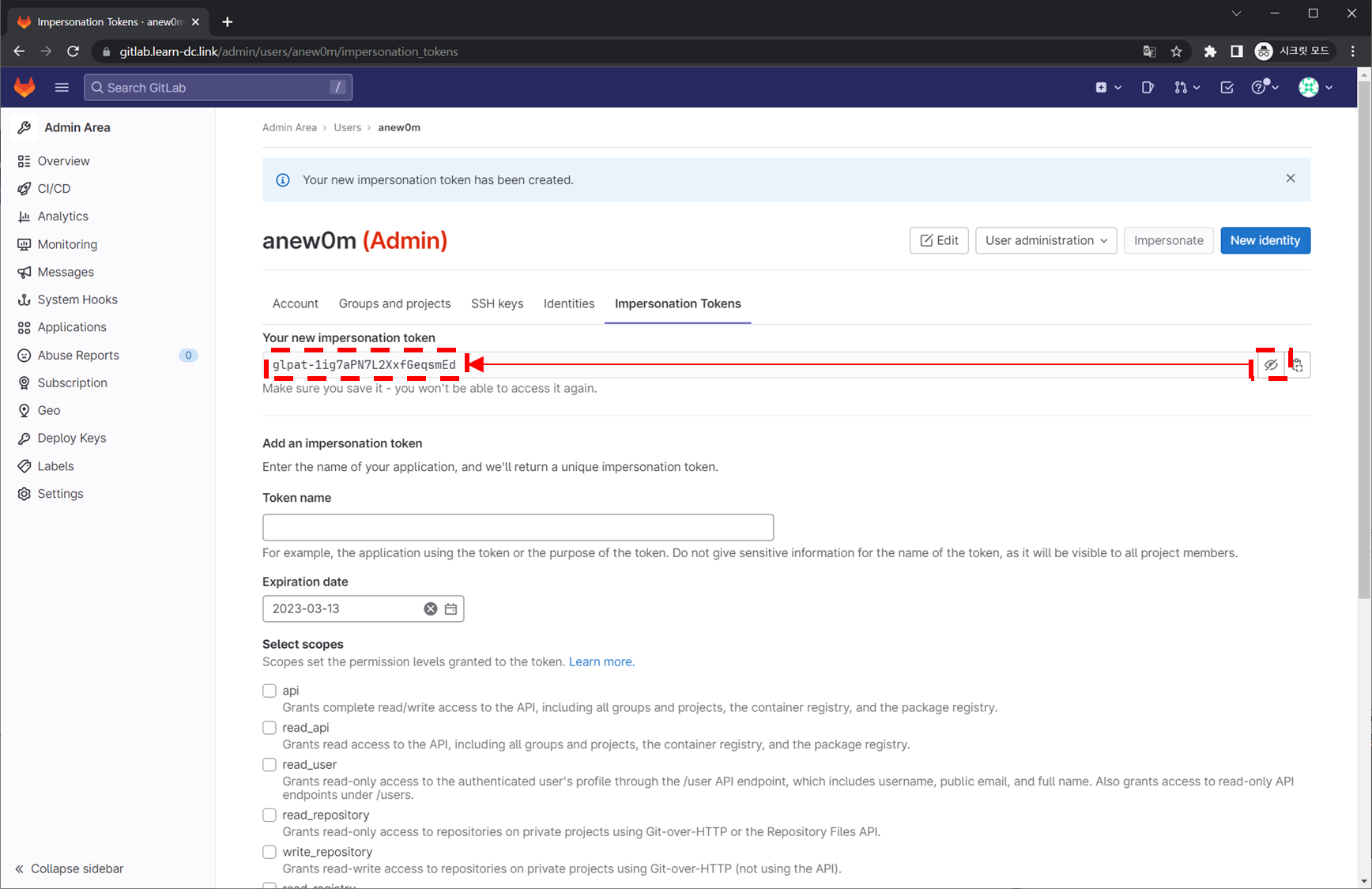The height and width of the screenshot is (889, 1372).
Task: Tick the write_repository scope checkbox
Action: [x=269, y=852]
